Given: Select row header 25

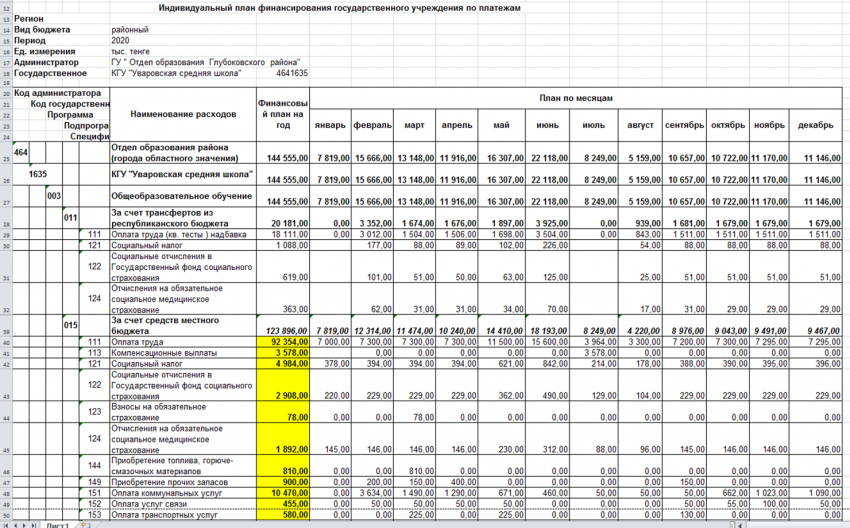Looking at the screenshot, I should [7, 153].
